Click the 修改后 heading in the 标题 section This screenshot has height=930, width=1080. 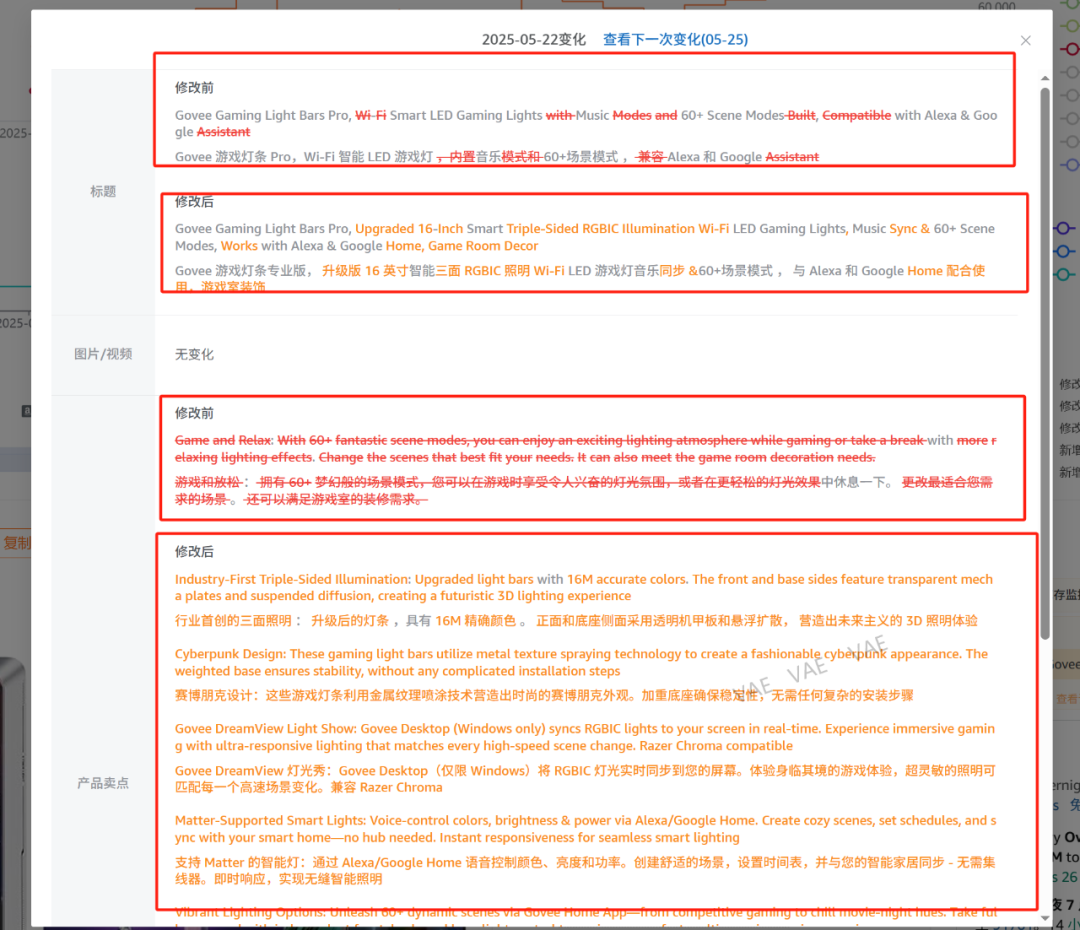[194, 202]
